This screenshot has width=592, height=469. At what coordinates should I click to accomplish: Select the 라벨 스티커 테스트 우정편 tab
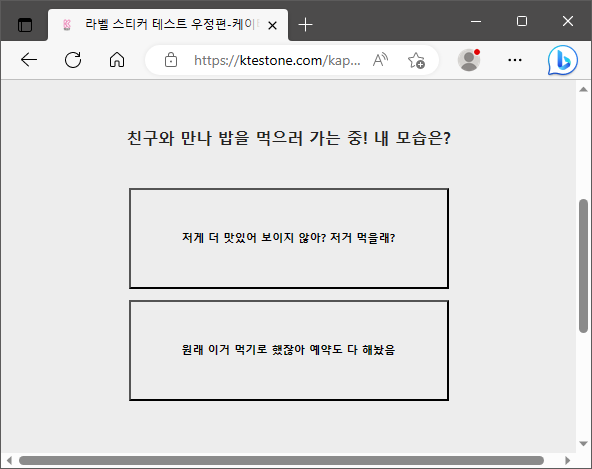point(168,25)
